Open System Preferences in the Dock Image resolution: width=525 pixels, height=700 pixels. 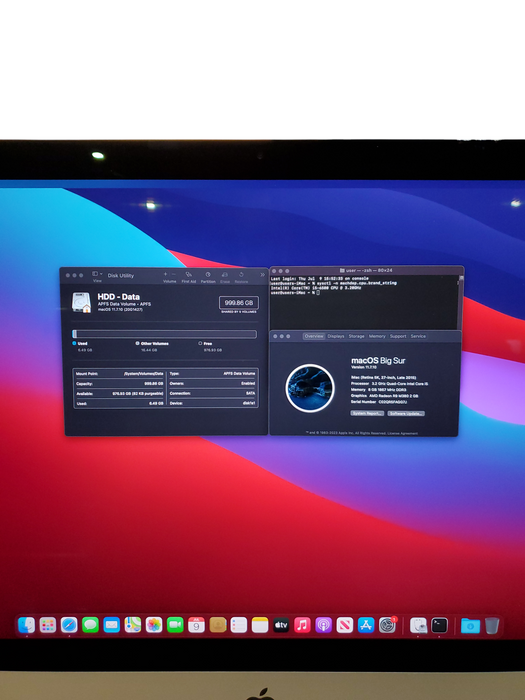pos(387,625)
